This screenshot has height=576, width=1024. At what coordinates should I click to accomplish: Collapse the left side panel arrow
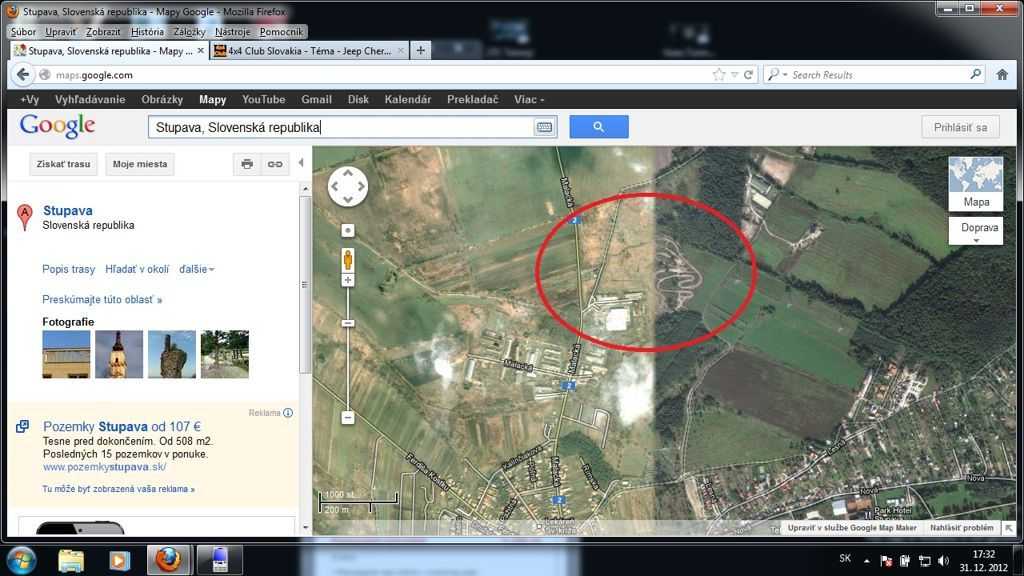301,163
